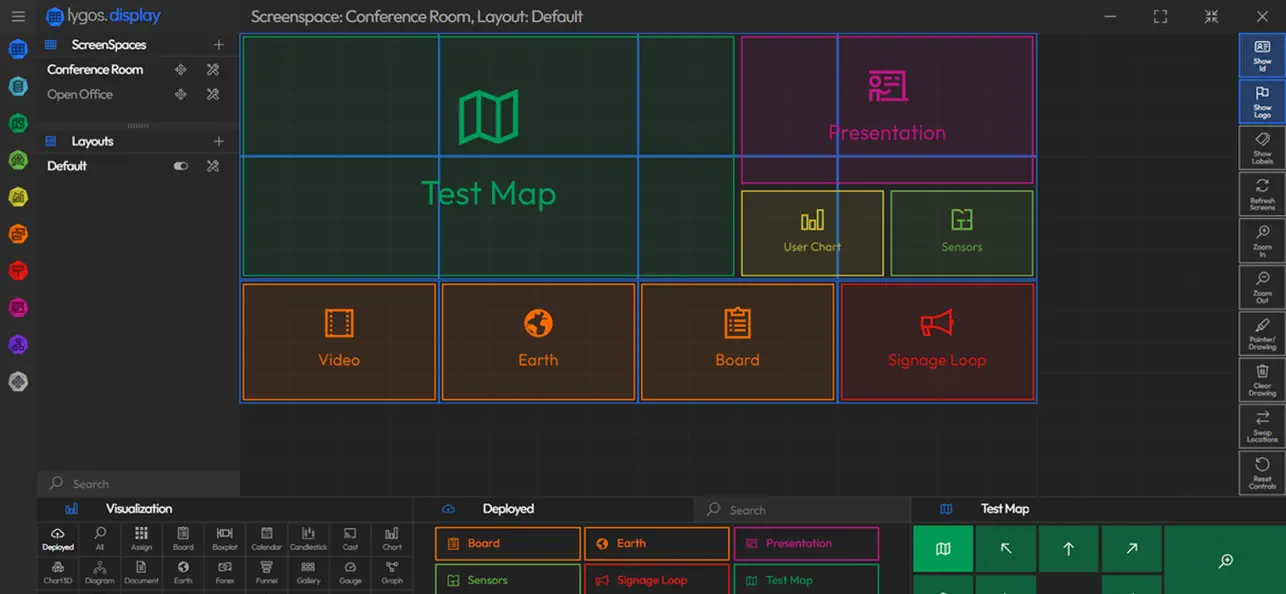Select Chart3D visualization type
The image size is (1286, 594).
click(x=58, y=572)
